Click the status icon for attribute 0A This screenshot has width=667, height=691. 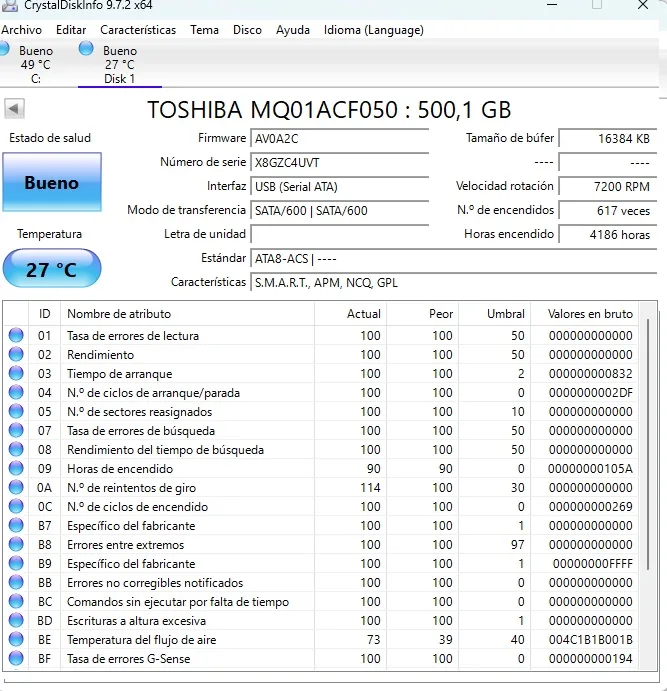tap(16, 487)
